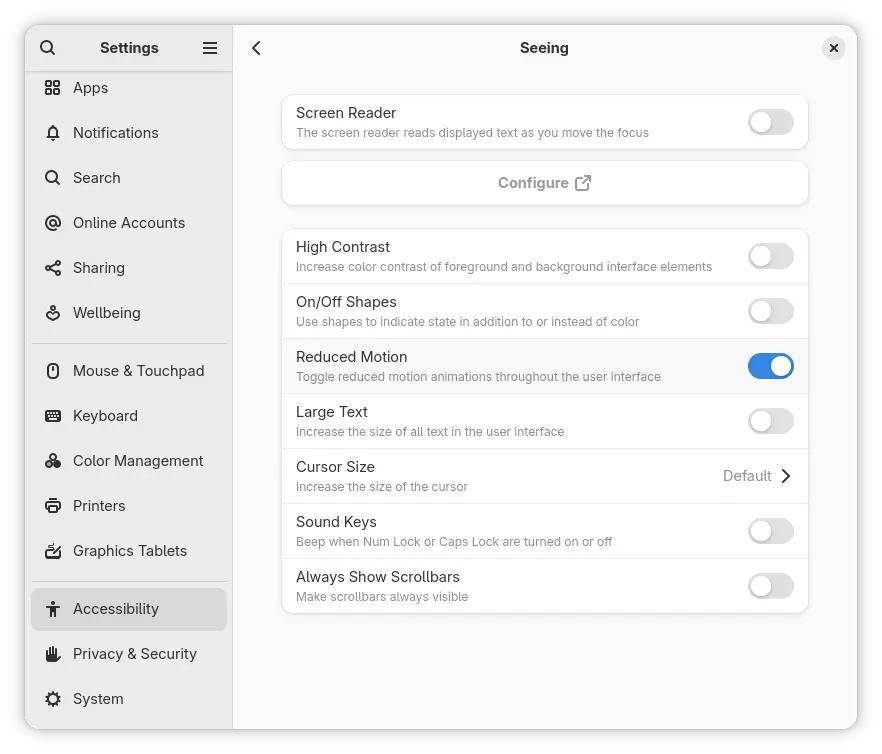Click the Notifications bell icon
882x754 pixels.
click(x=53, y=133)
